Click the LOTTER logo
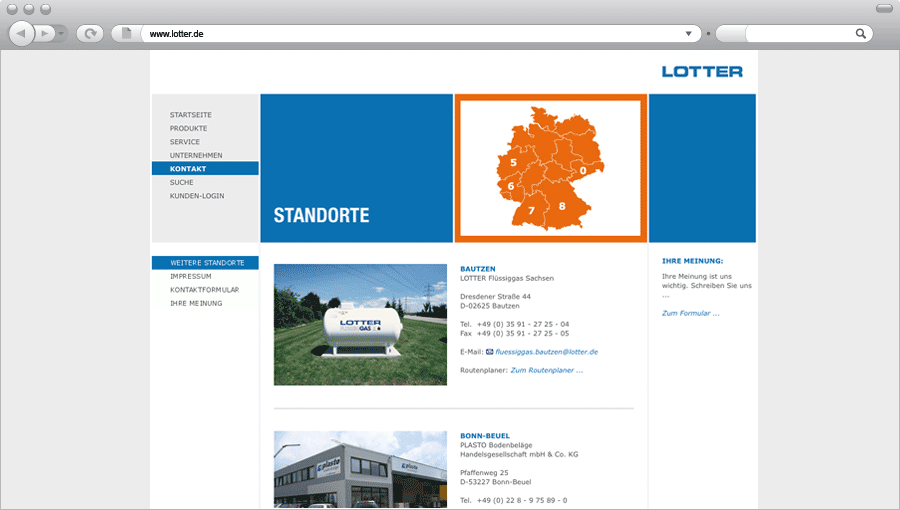 [702, 72]
